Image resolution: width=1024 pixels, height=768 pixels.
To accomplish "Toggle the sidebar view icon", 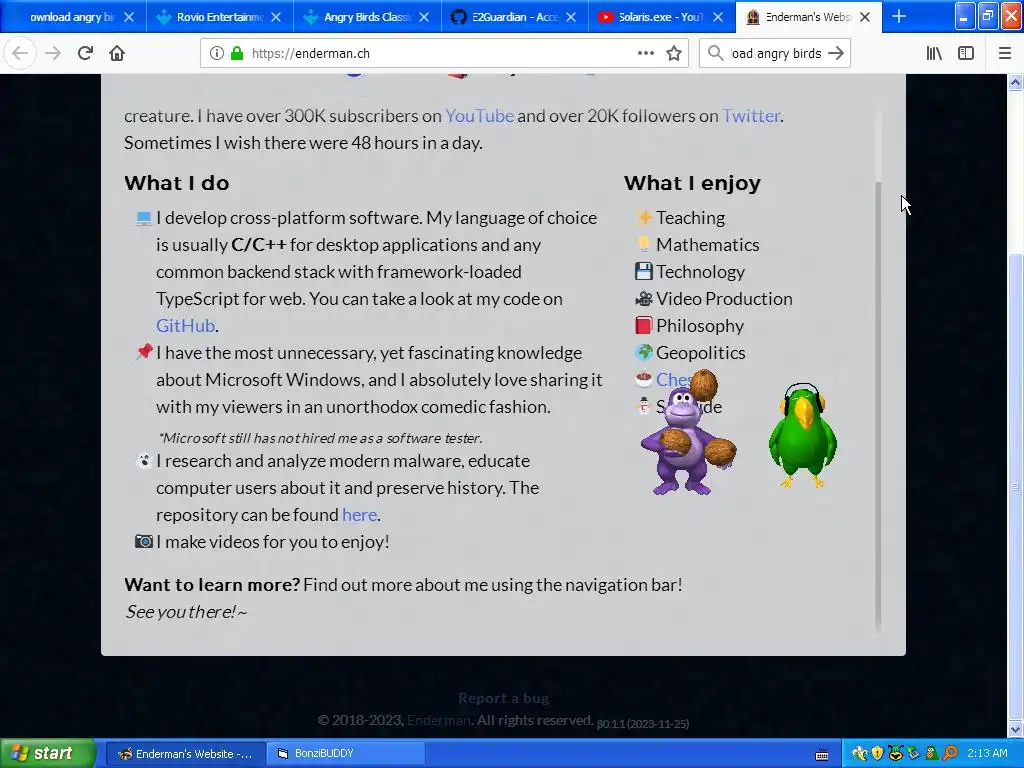I will tap(966, 53).
